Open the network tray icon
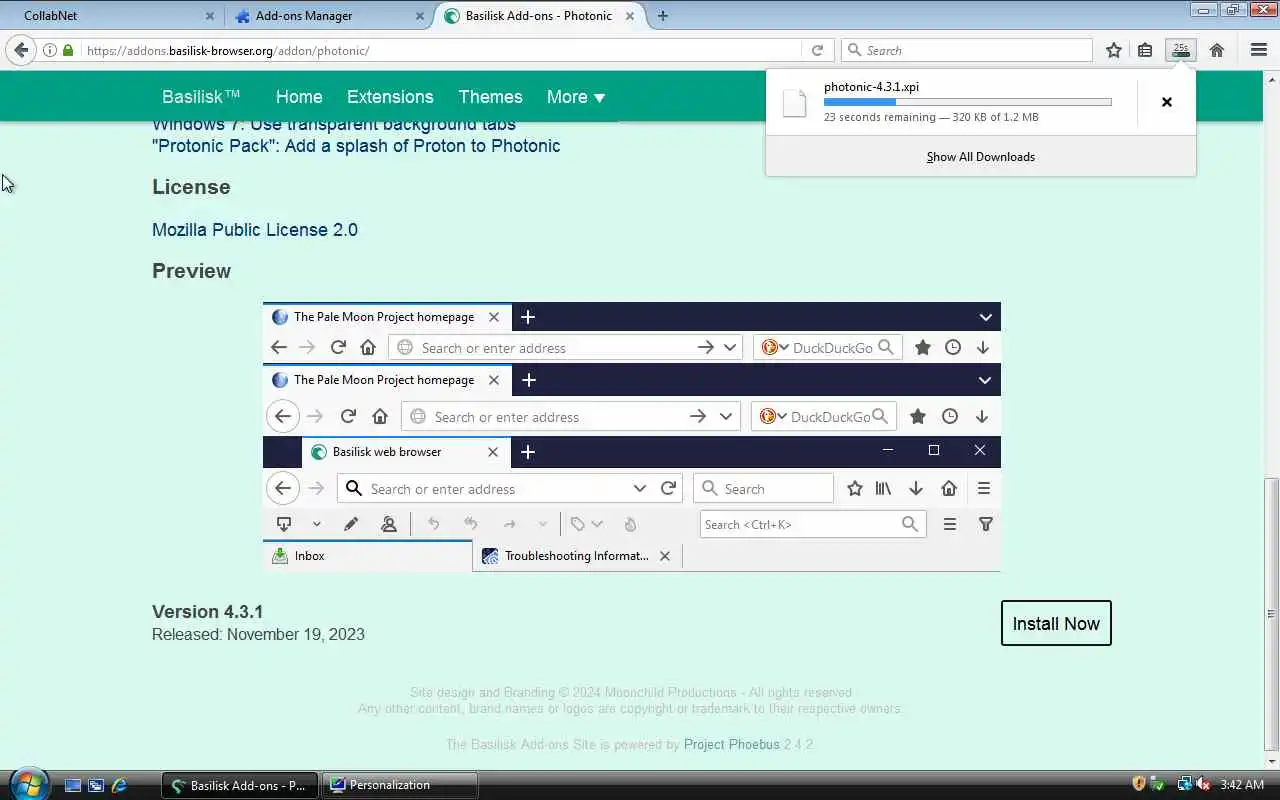This screenshot has width=1280, height=800. point(1184,784)
